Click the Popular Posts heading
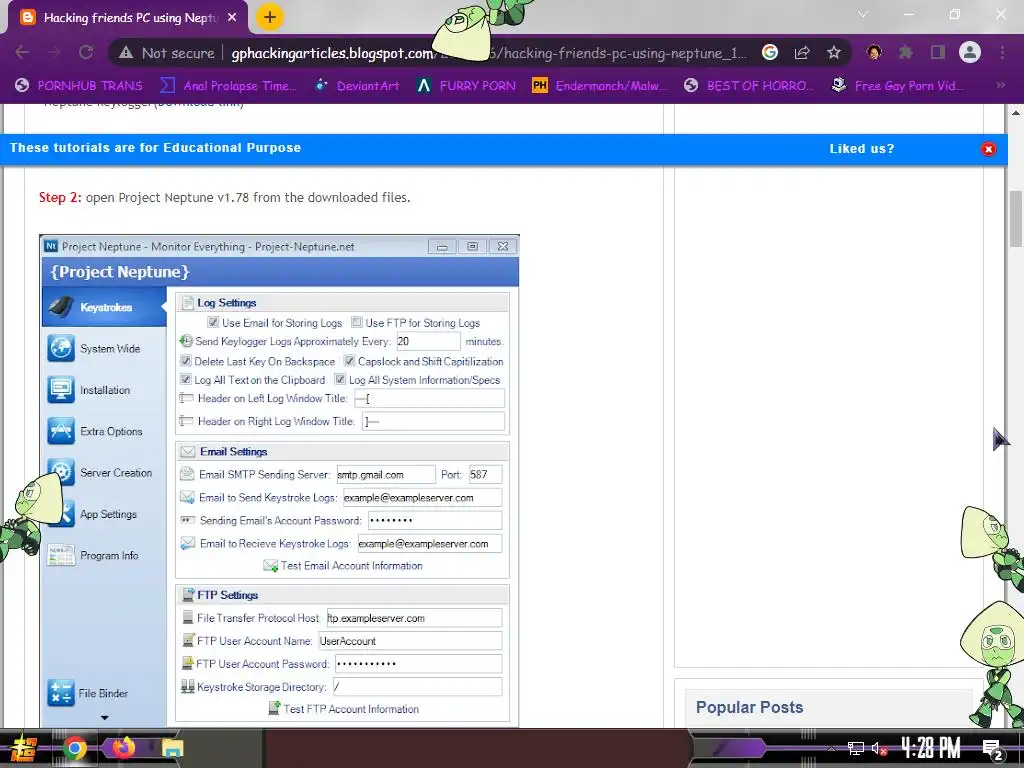This screenshot has width=1024, height=768. tap(749, 707)
